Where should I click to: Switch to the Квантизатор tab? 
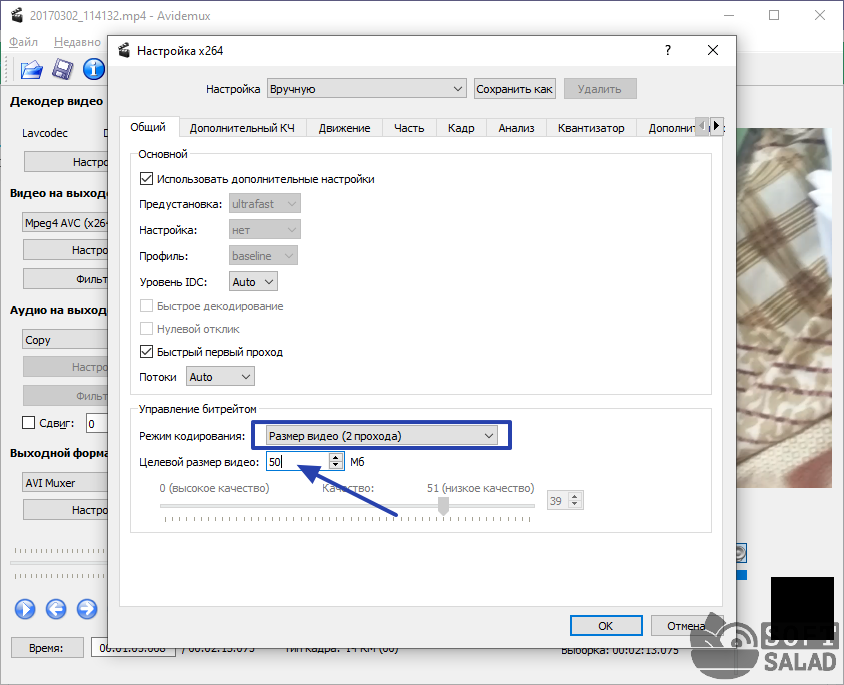[591, 128]
